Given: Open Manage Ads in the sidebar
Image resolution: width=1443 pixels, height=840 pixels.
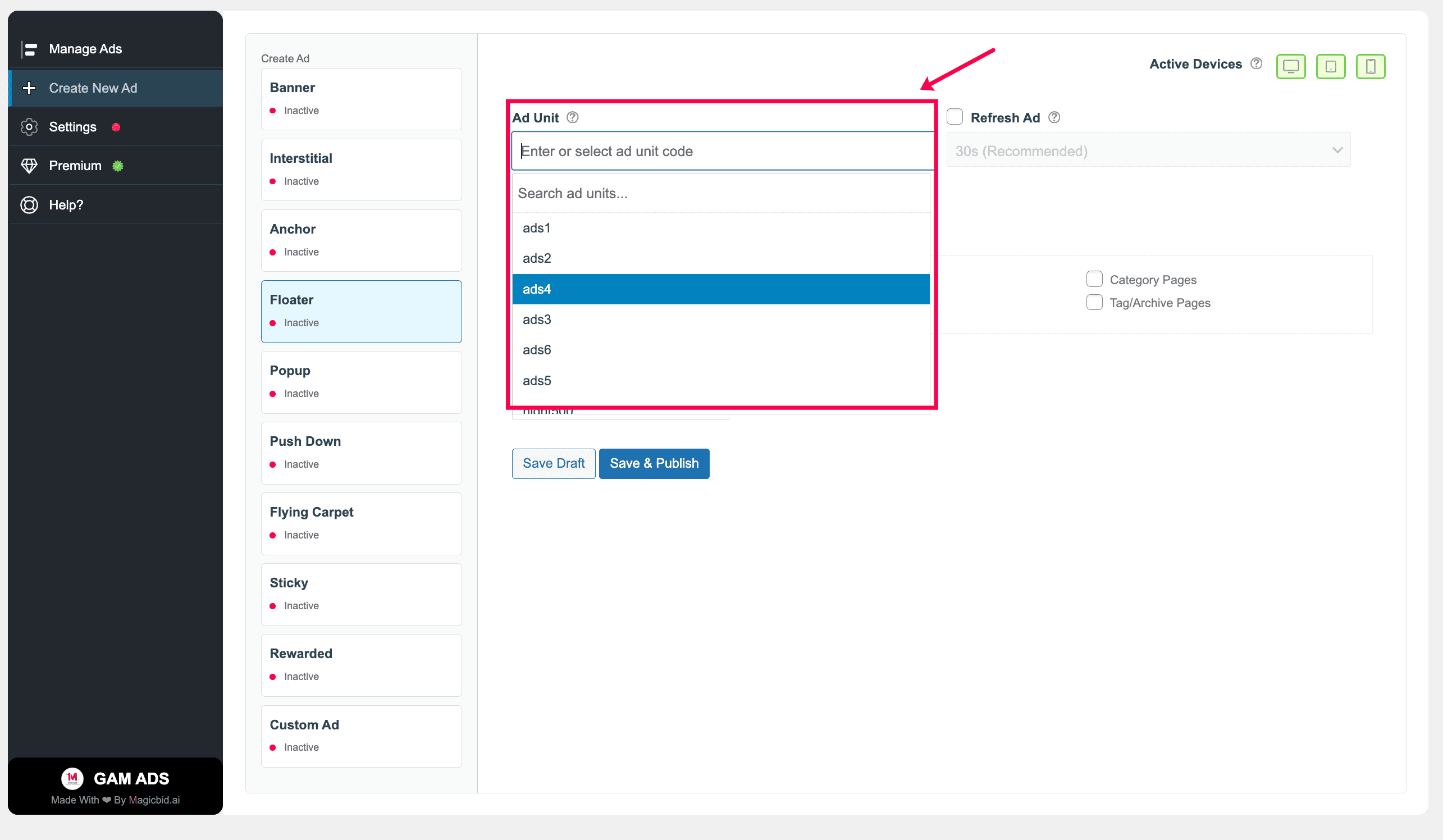Looking at the screenshot, I should (x=116, y=49).
